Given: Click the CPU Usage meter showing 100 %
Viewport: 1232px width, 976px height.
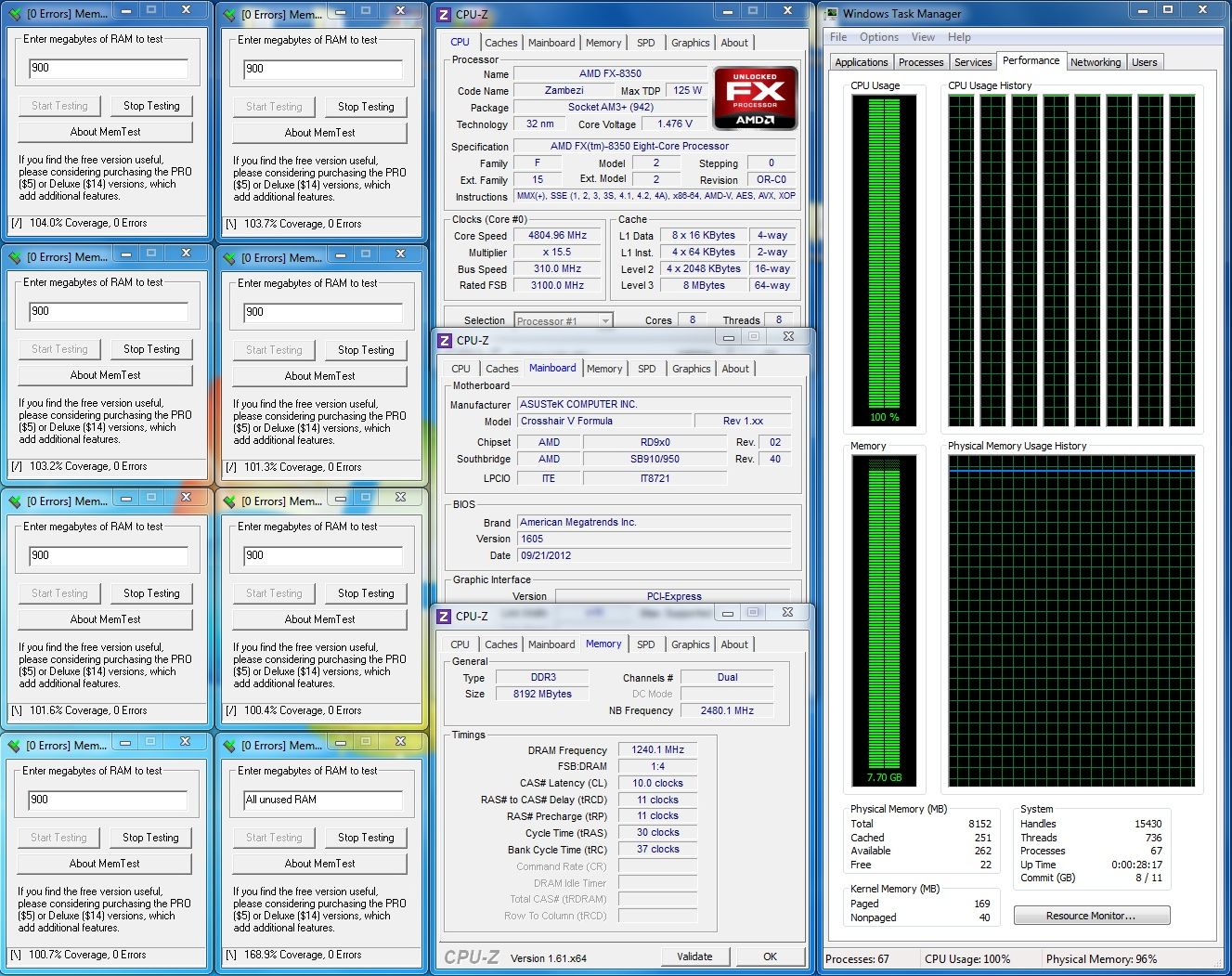Looking at the screenshot, I should (x=884, y=260).
